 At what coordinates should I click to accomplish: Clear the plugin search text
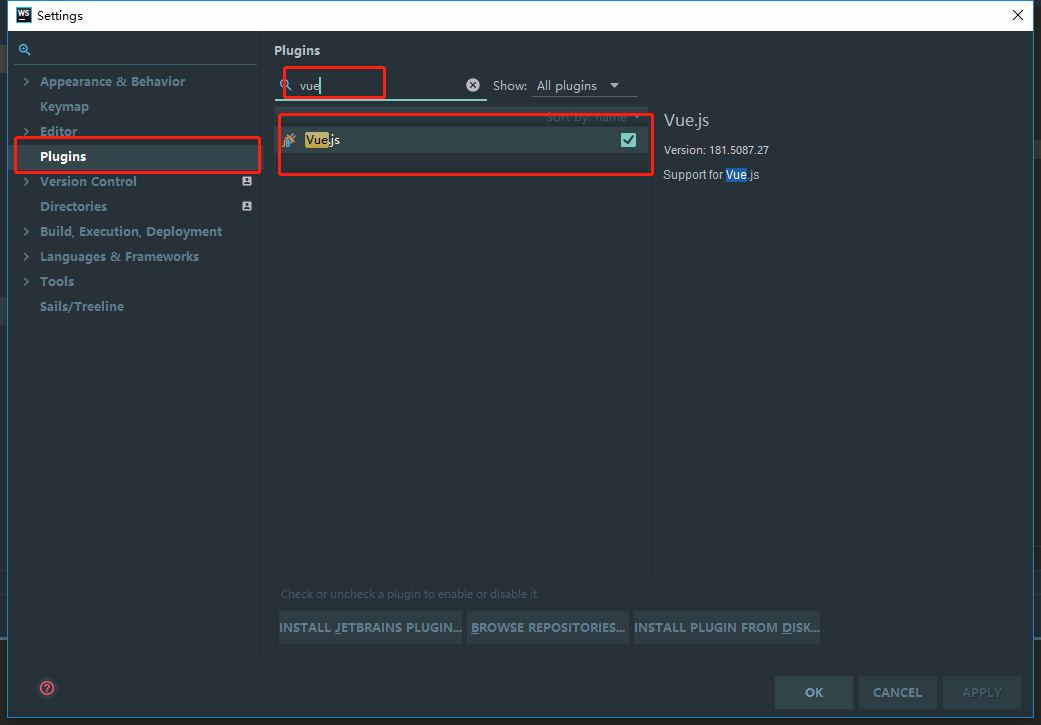click(473, 86)
